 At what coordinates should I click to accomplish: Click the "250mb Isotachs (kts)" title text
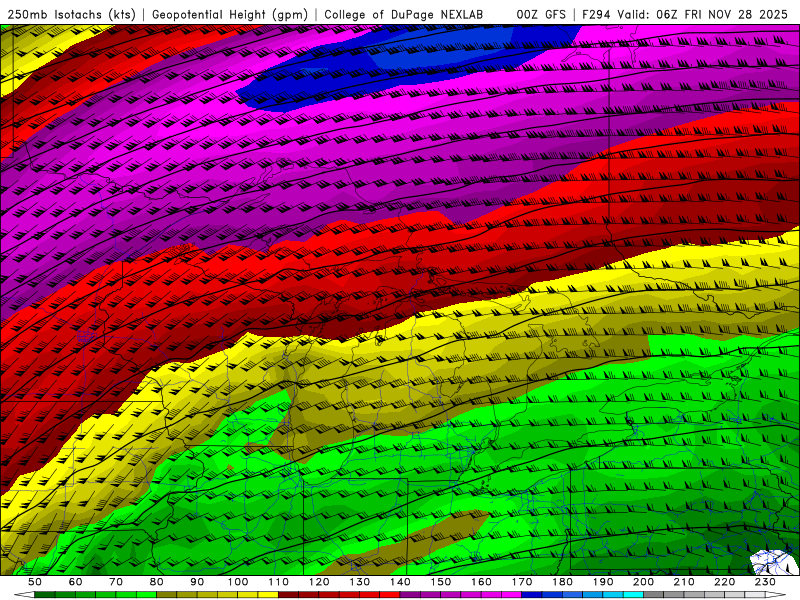[72, 15]
